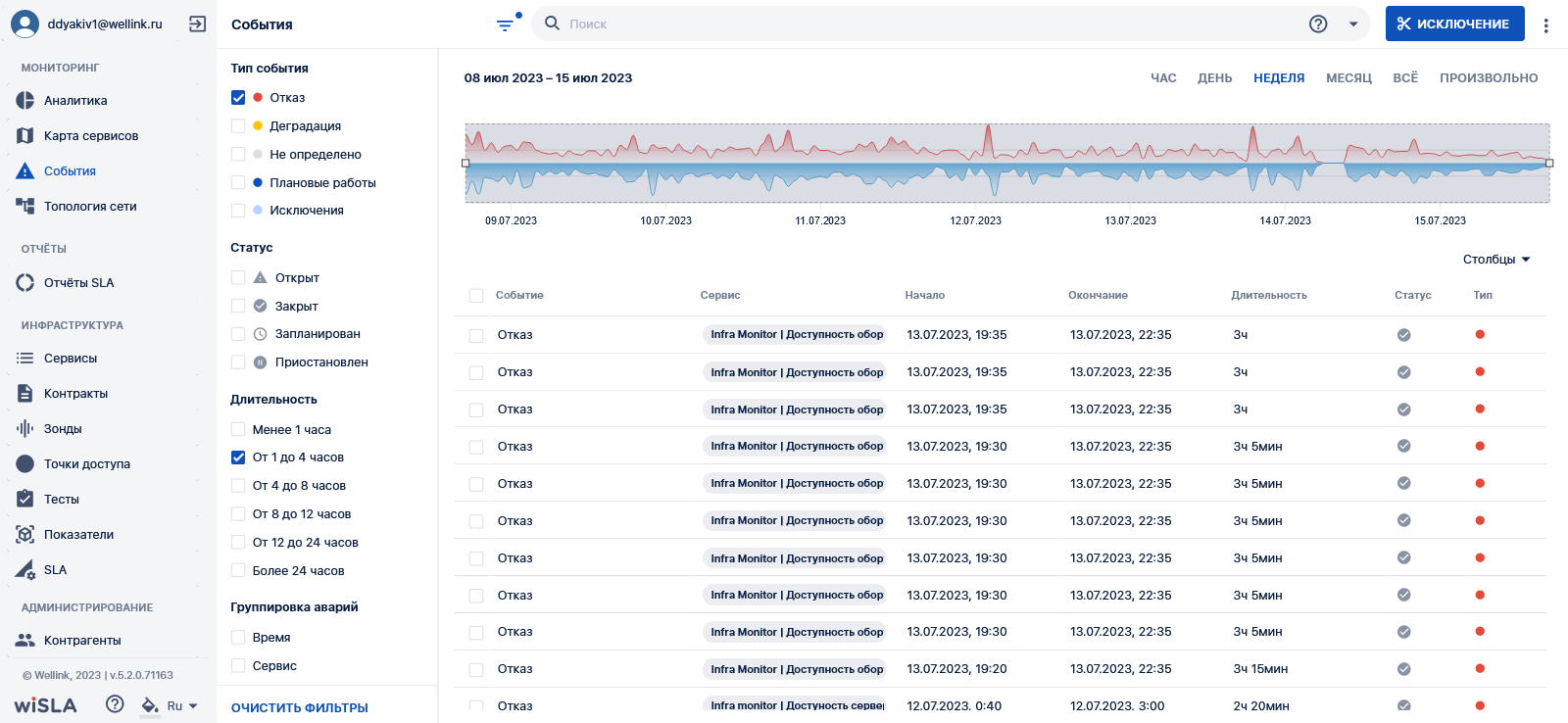Viewport: 1568px width, 723px height.
Task: Open the three-dot more options menu
Action: [1546, 25]
